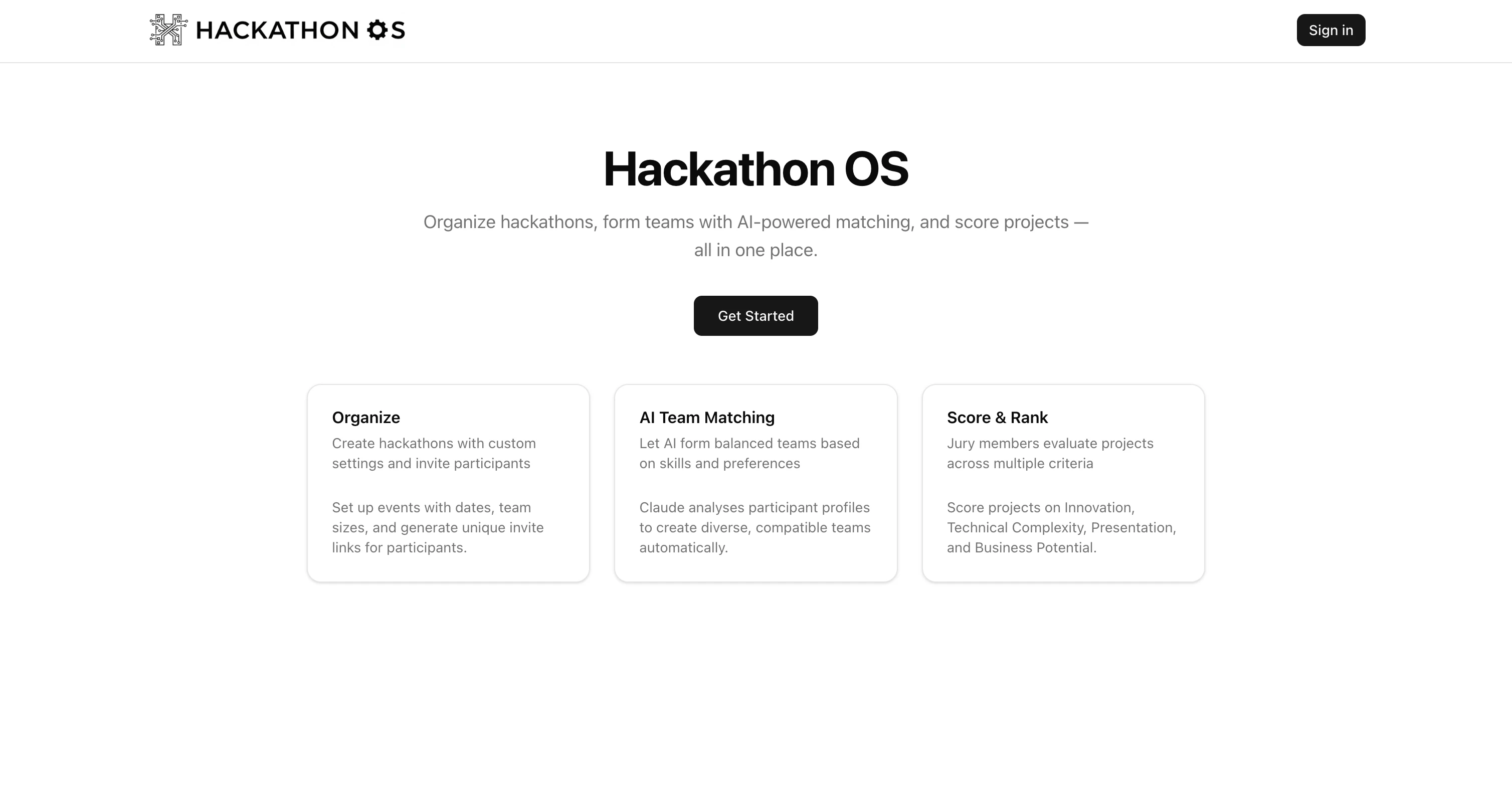The width and height of the screenshot is (1512, 795).
Task: Click the HACKATHON OS wordmark text
Action: click(299, 31)
